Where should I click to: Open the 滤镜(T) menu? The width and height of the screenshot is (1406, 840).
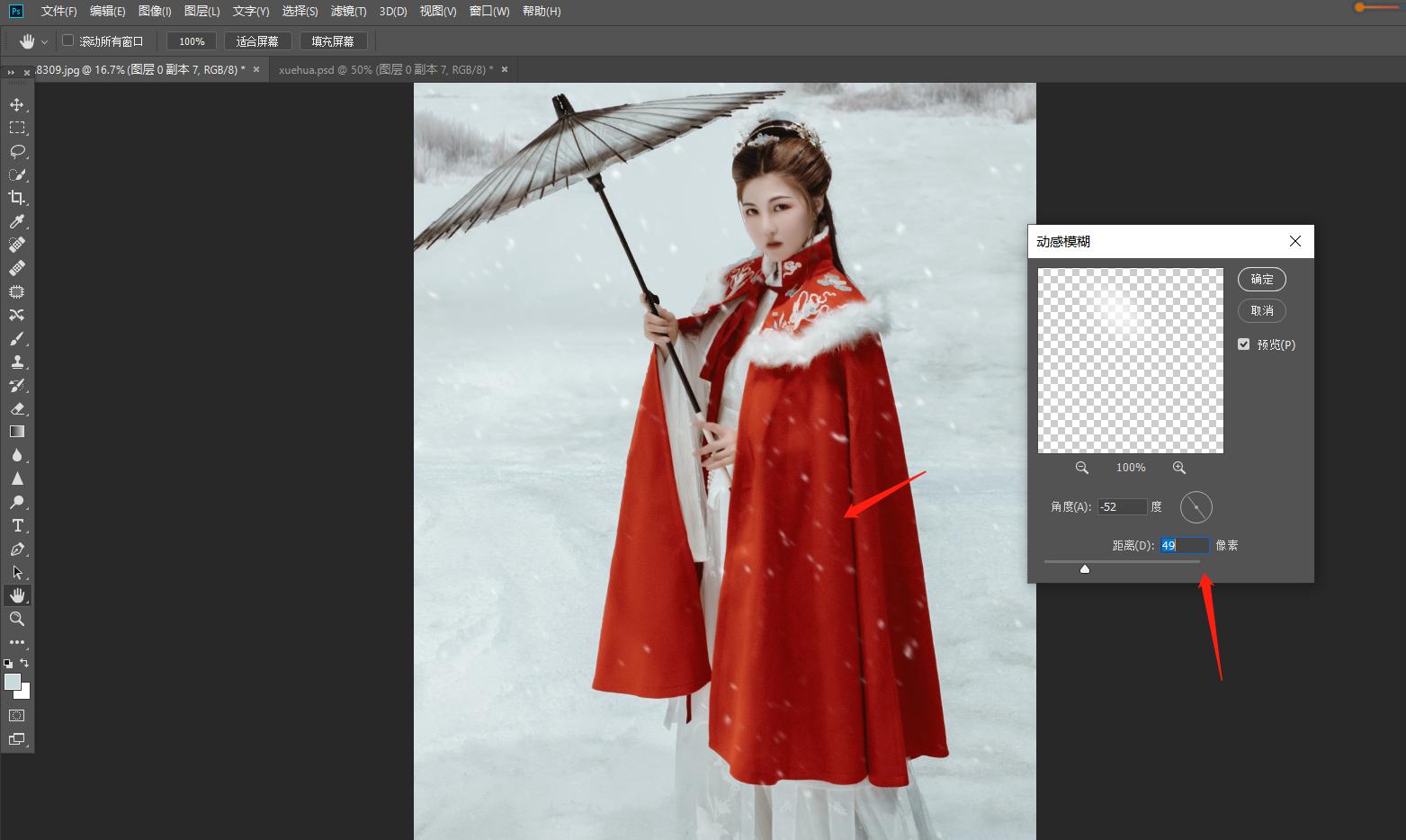click(348, 11)
